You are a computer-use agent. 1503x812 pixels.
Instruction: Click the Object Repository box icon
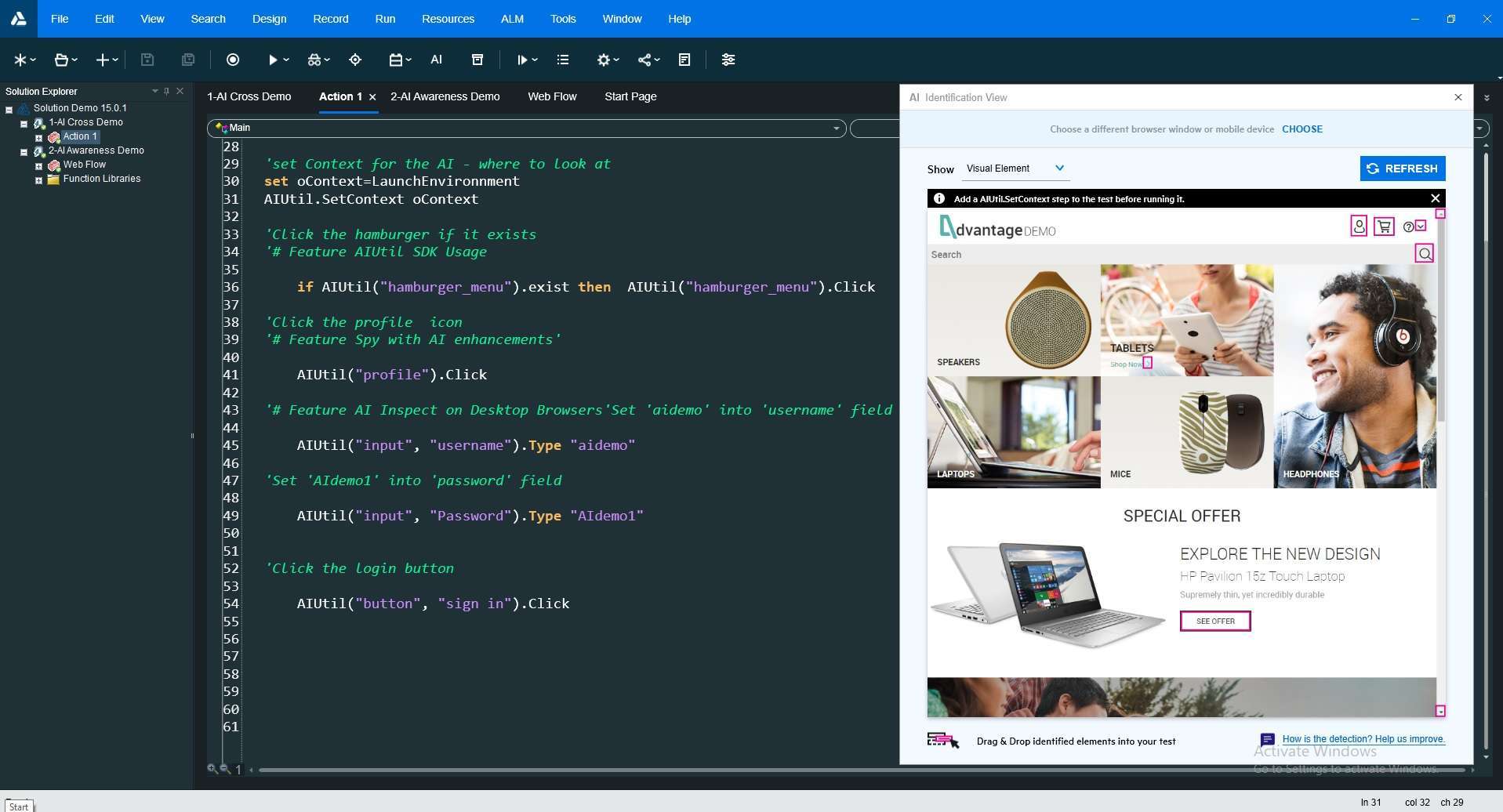coord(477,60)
